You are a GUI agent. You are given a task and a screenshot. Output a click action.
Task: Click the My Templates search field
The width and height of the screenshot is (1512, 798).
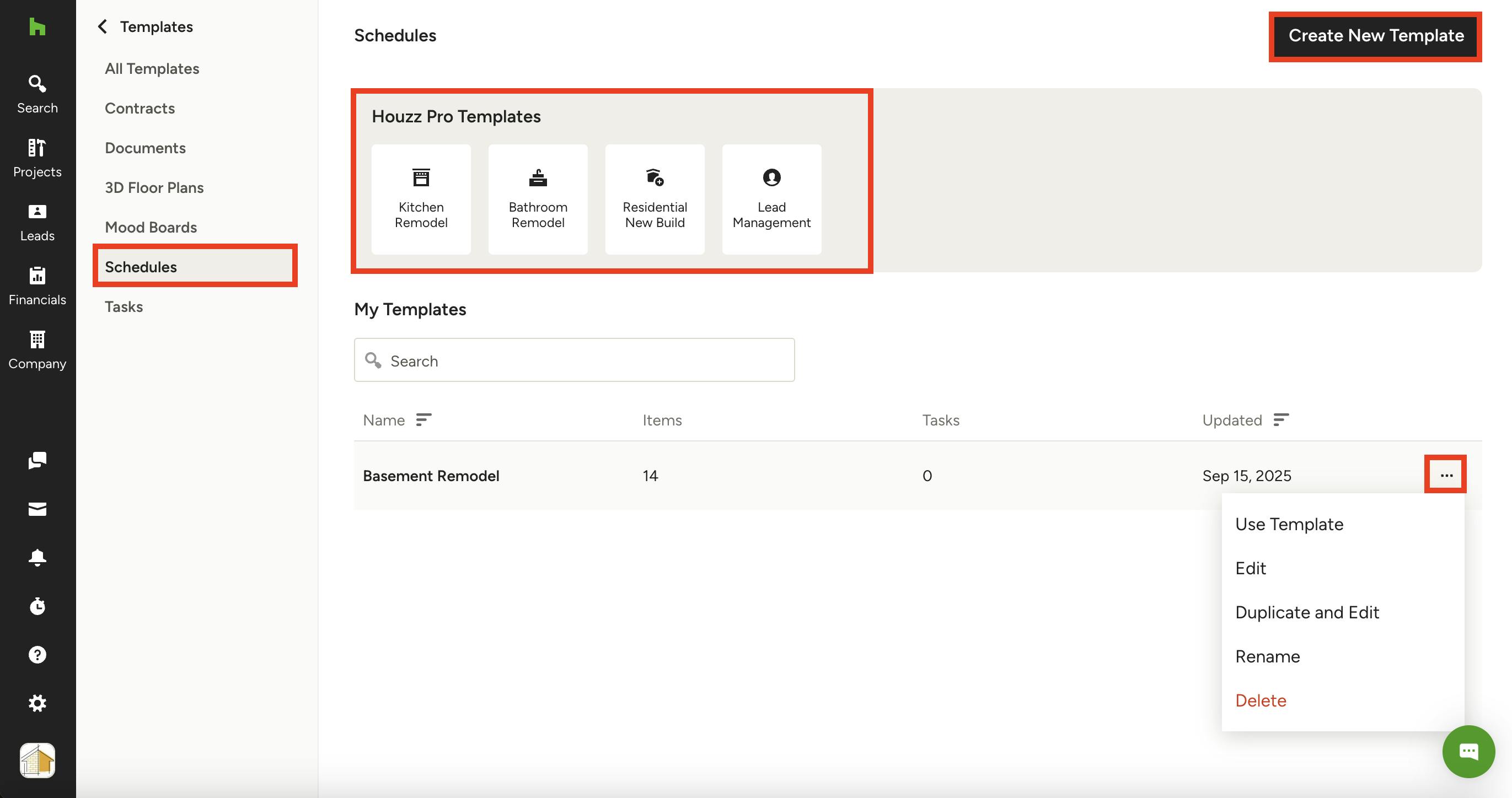tap(574, 360)
